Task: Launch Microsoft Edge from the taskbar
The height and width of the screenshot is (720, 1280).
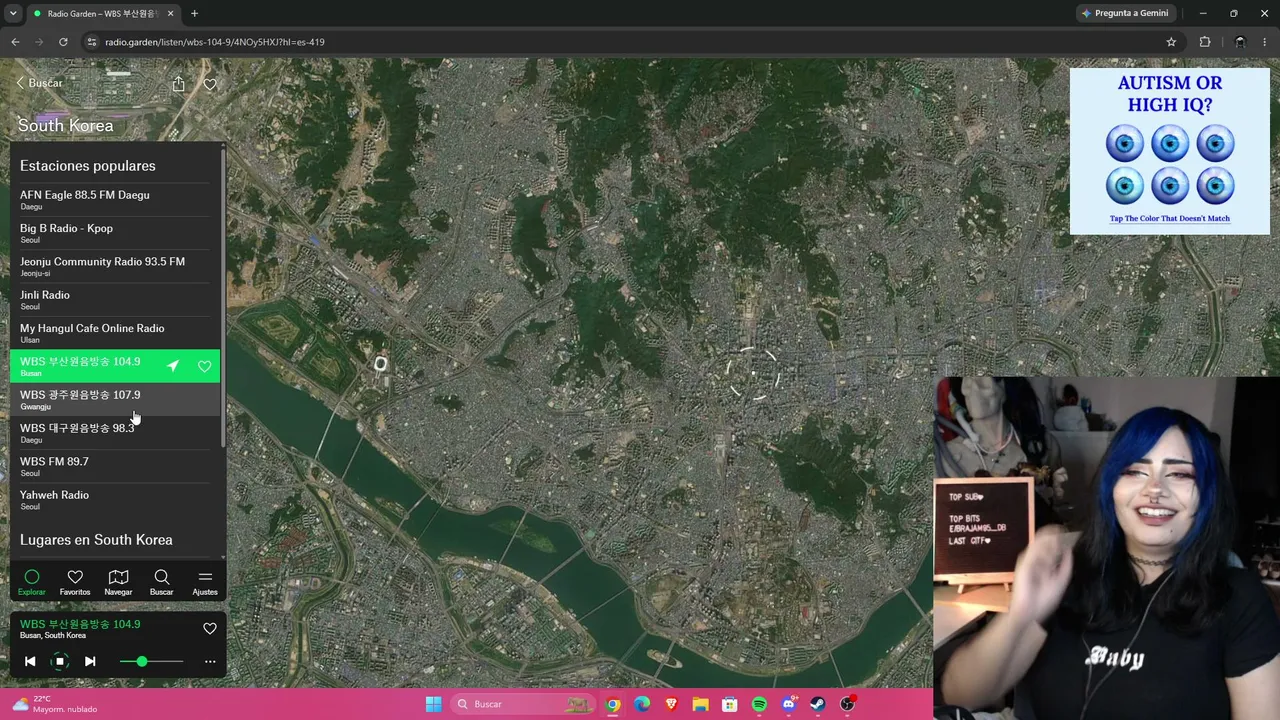Action: [642, 704]
